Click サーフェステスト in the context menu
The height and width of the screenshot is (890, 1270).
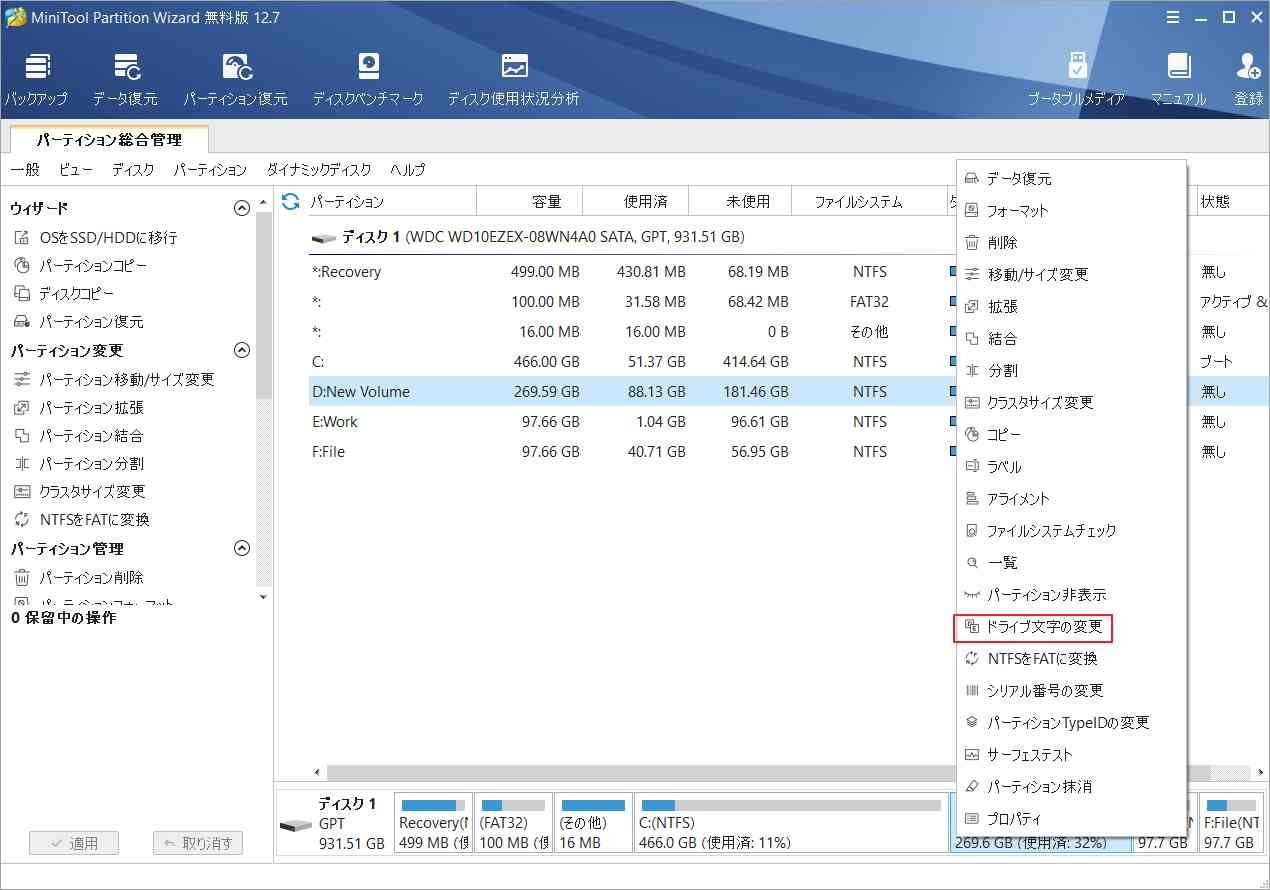point(1071,755)
